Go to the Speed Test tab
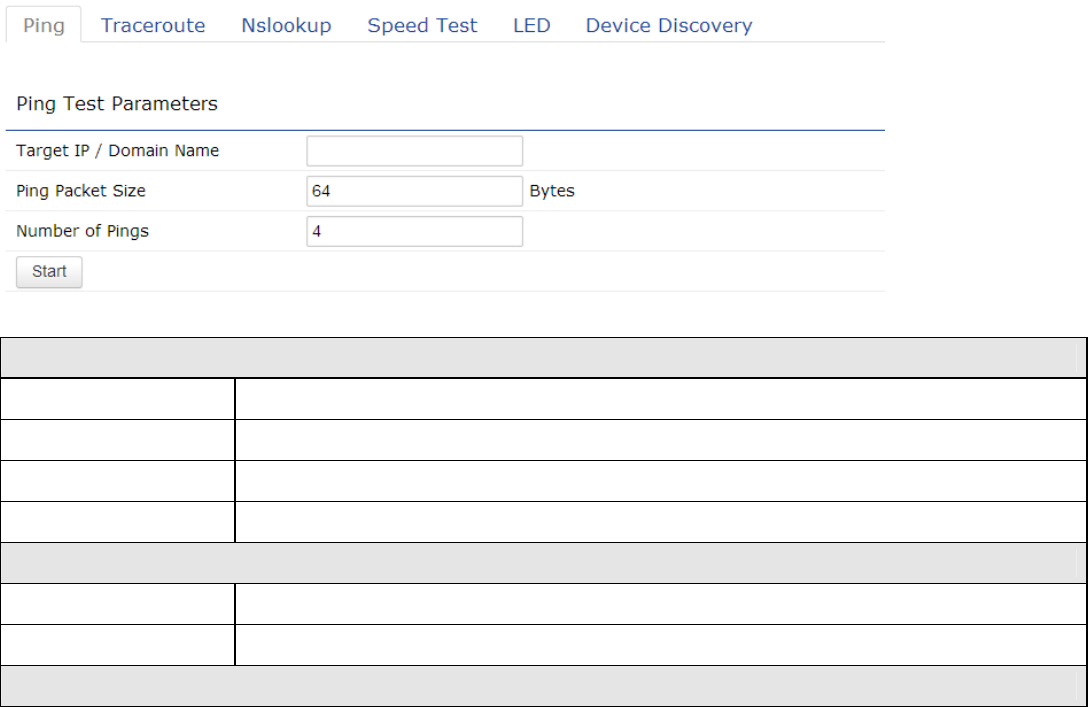The image size is (1088, 707). pyautogui.click(x=422, y=25)
